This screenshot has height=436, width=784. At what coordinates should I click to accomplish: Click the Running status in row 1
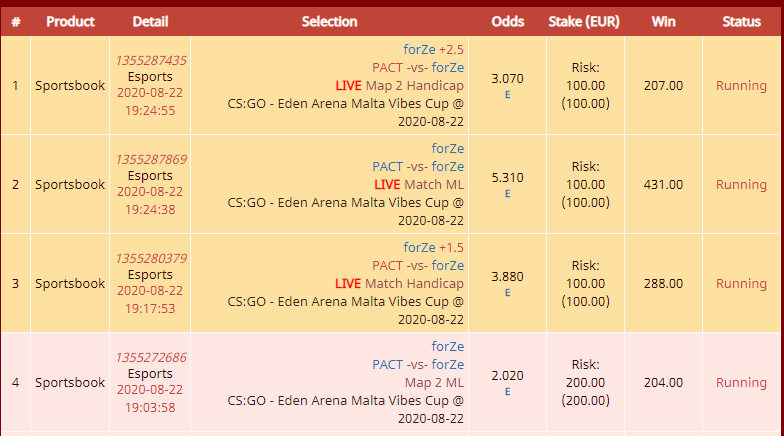click(x=742, y=86)
